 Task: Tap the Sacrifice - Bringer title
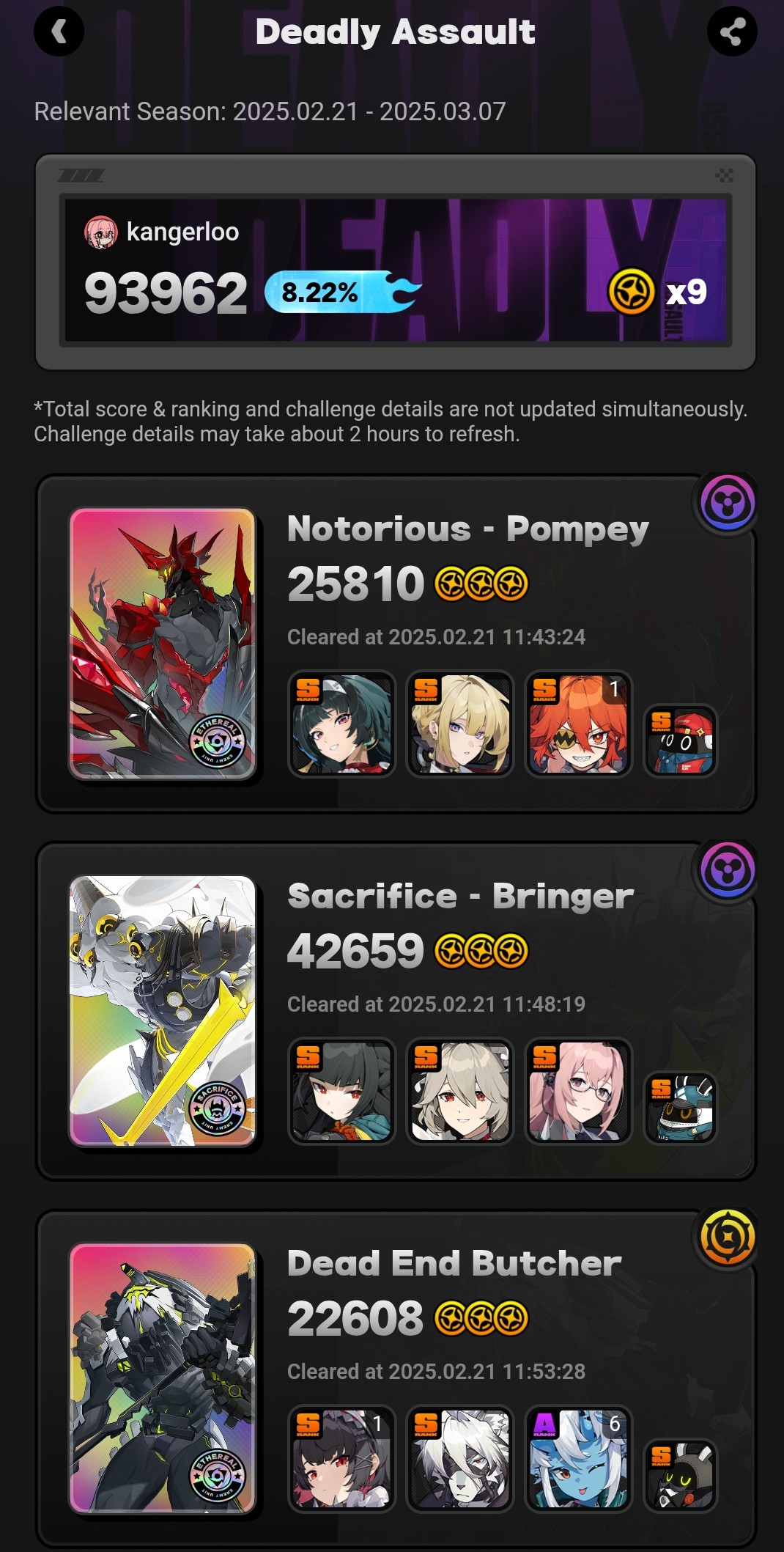(x=460, y=896)
